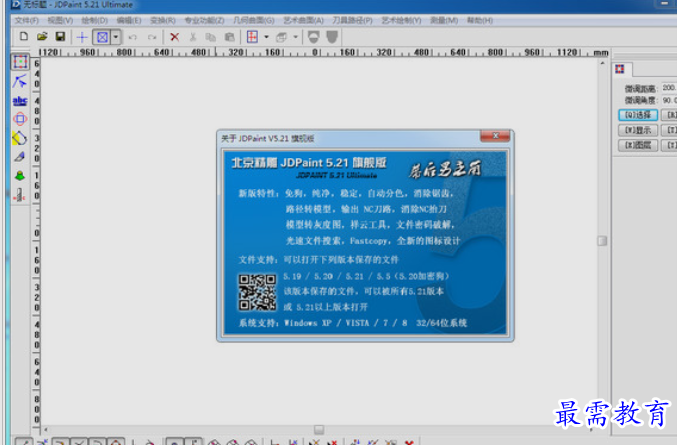Click the scissors cut icon
Screen dimensions: 677x445
click(193, 37)
